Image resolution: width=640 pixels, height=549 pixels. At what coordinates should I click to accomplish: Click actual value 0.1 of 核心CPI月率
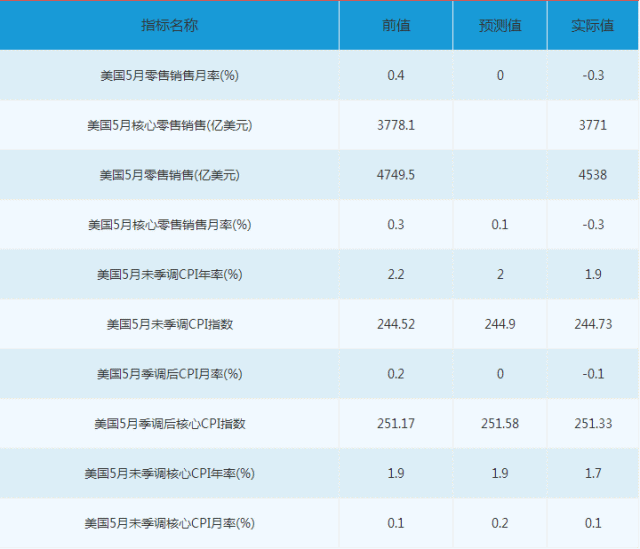click(x=593, y=524)
